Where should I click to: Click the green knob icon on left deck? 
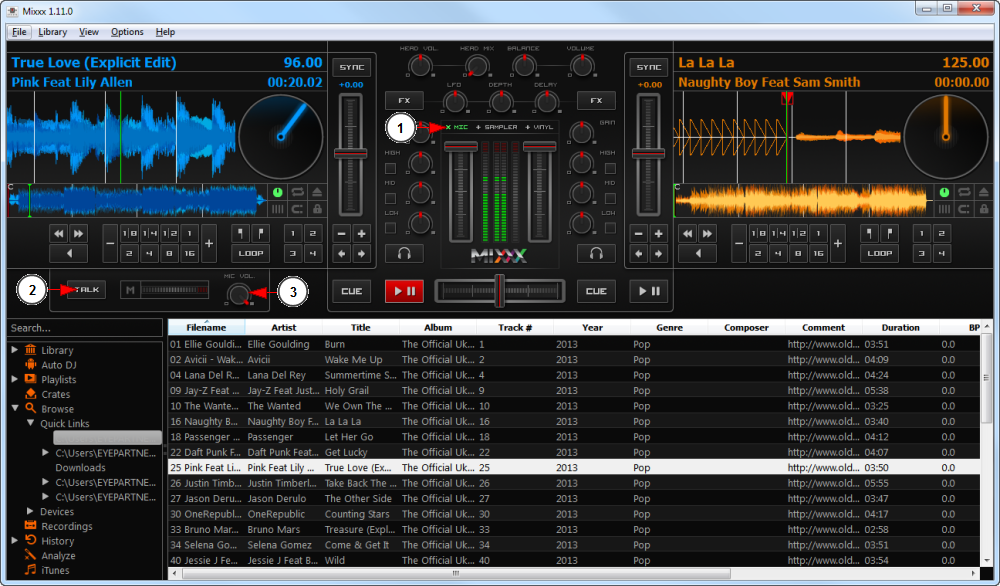[x=277, y=192]
